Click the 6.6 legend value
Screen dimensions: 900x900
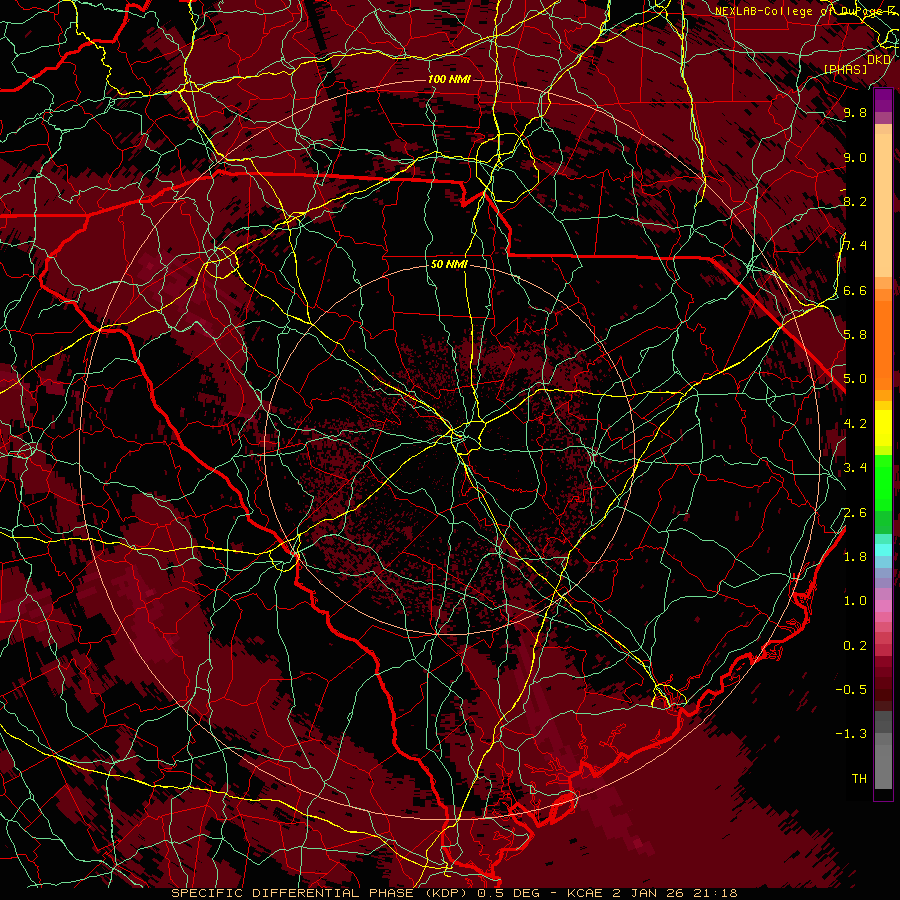click(x=855, y=290)
